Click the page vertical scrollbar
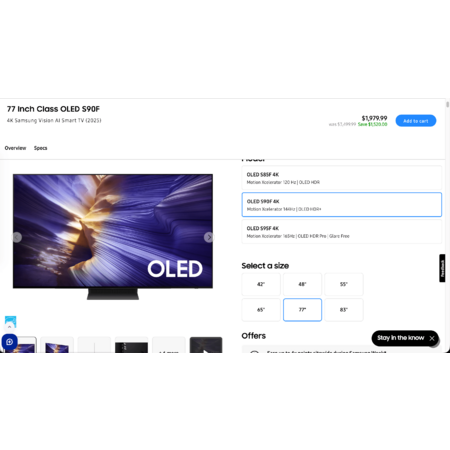450x450 pixels. click(447, 105)
